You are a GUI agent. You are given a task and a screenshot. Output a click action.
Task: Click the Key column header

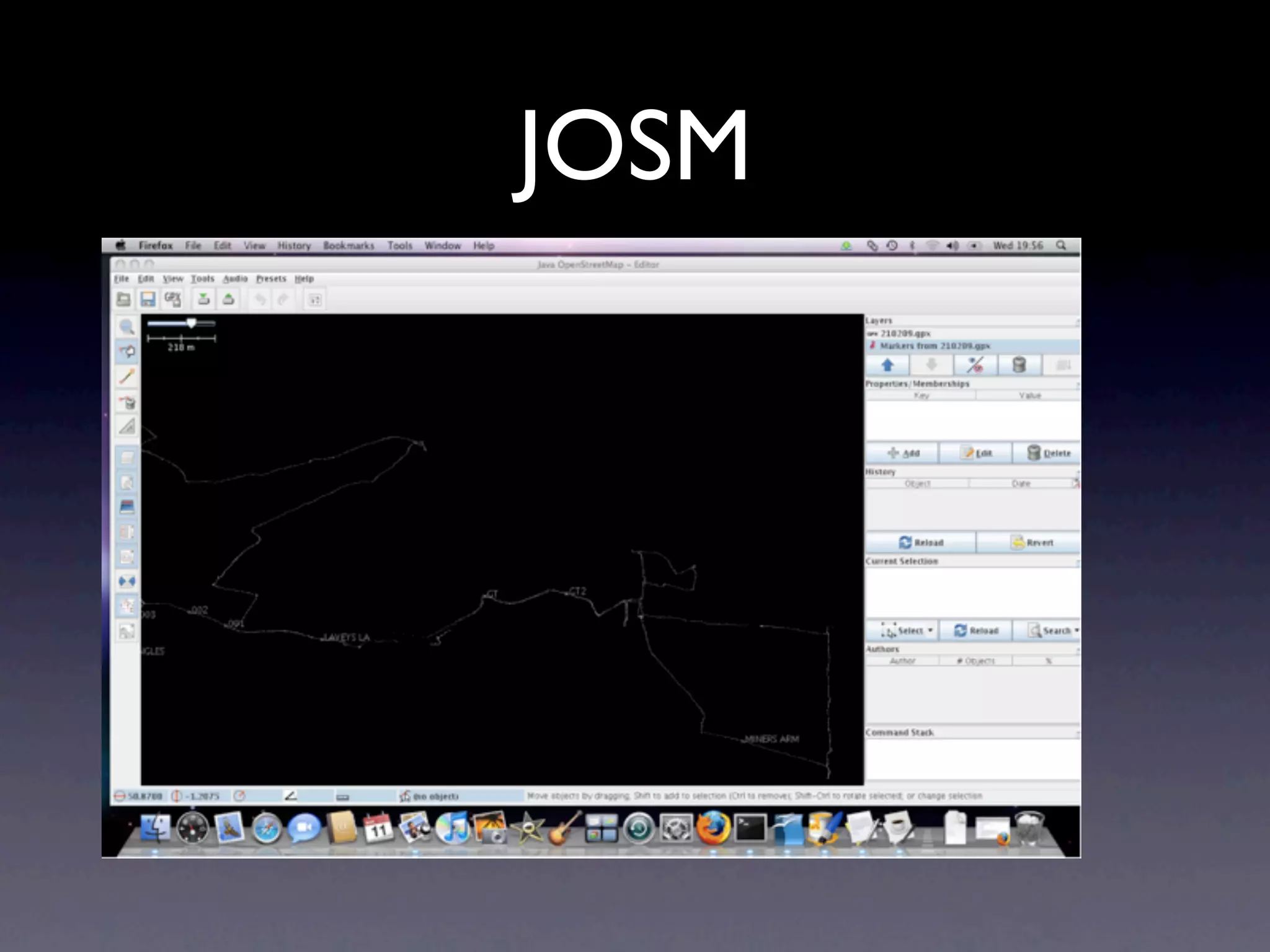point(921,395)
